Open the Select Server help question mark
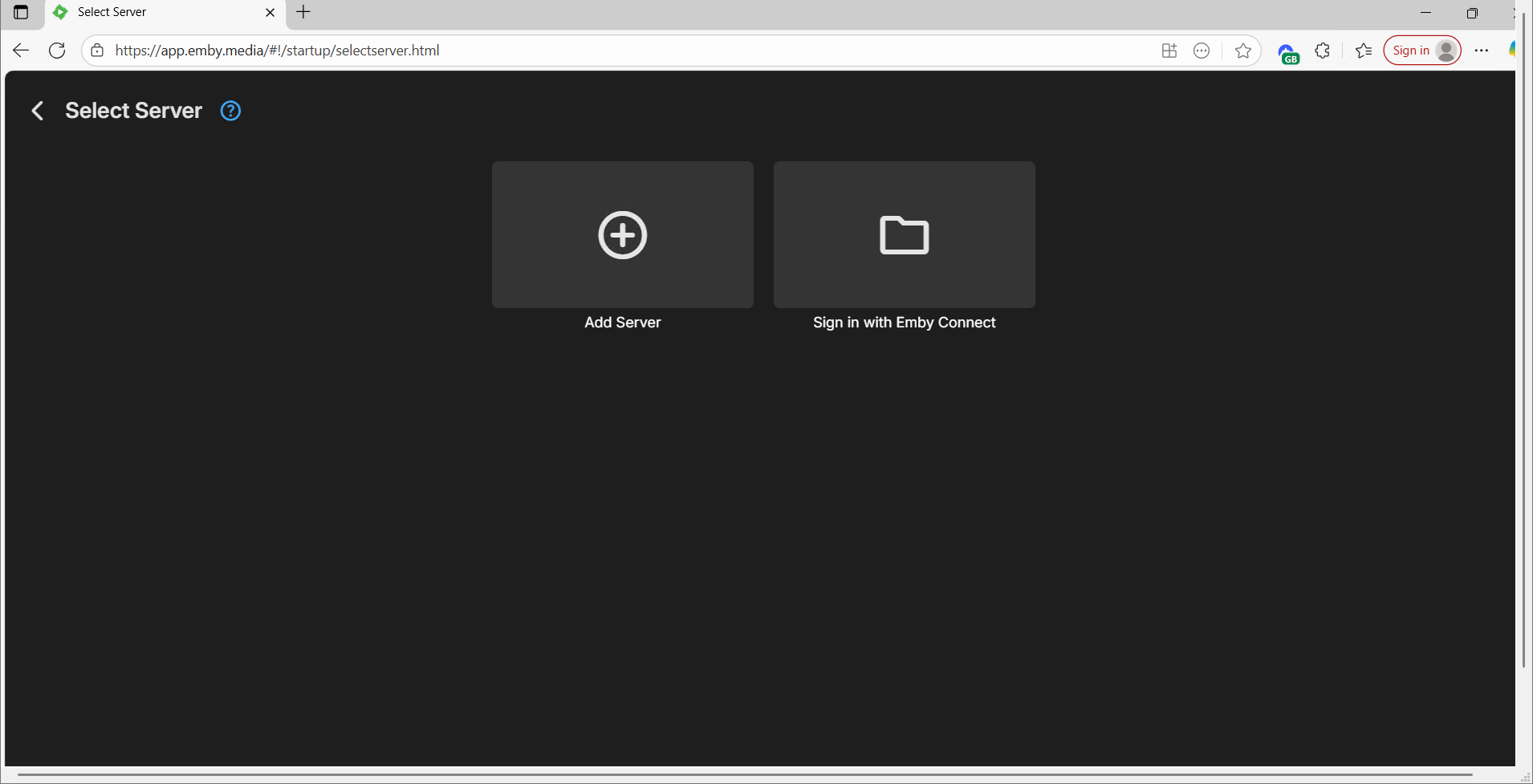The image size is (1533, 784). (230, 111)
